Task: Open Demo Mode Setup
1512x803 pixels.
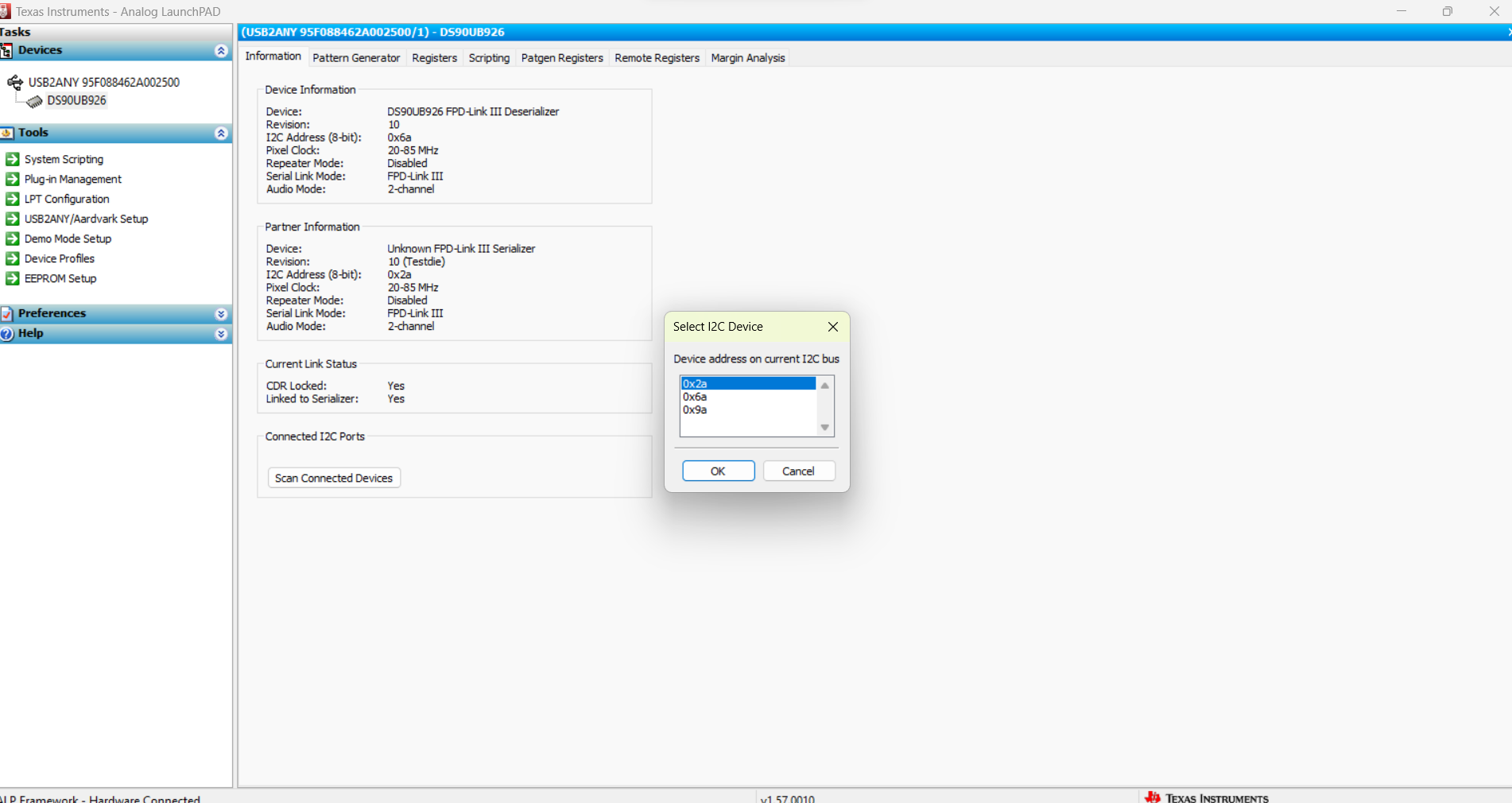Action: point(68,239)
